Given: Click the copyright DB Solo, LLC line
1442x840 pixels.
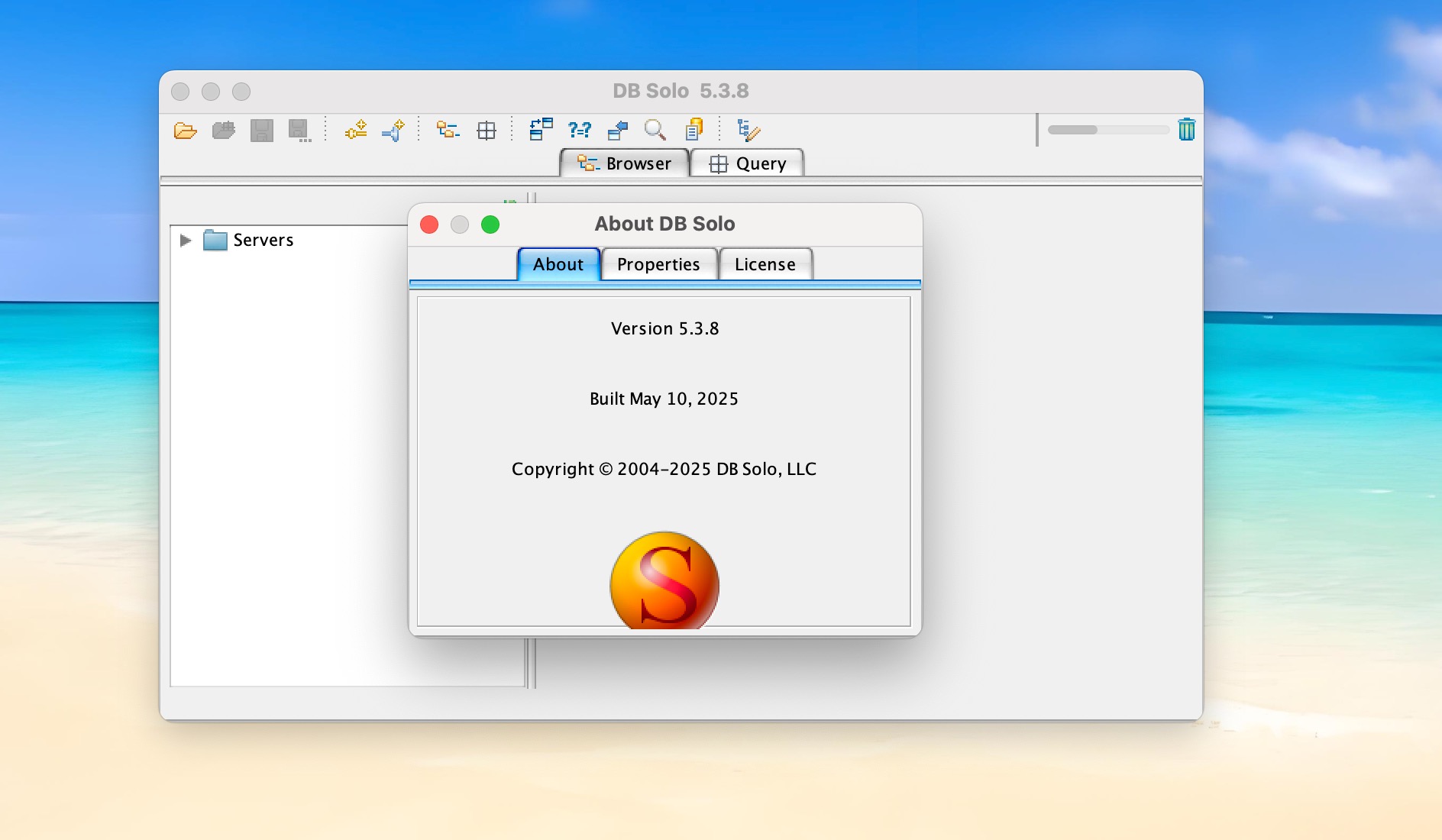Looking at the screenshot, I should [x=664, y=469].
